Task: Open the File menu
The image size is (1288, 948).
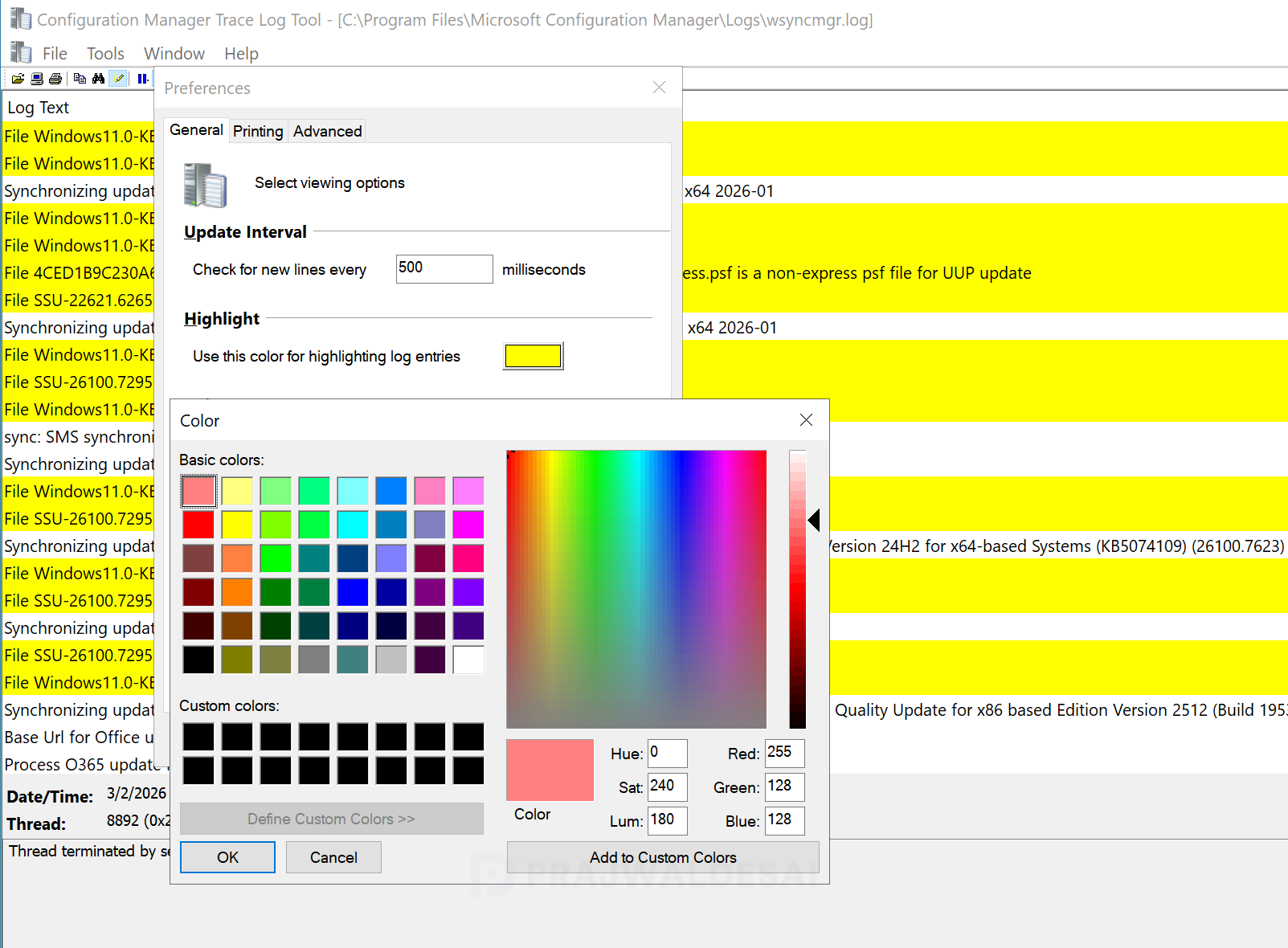Action: pyautogui.click(x=55, y=54)
